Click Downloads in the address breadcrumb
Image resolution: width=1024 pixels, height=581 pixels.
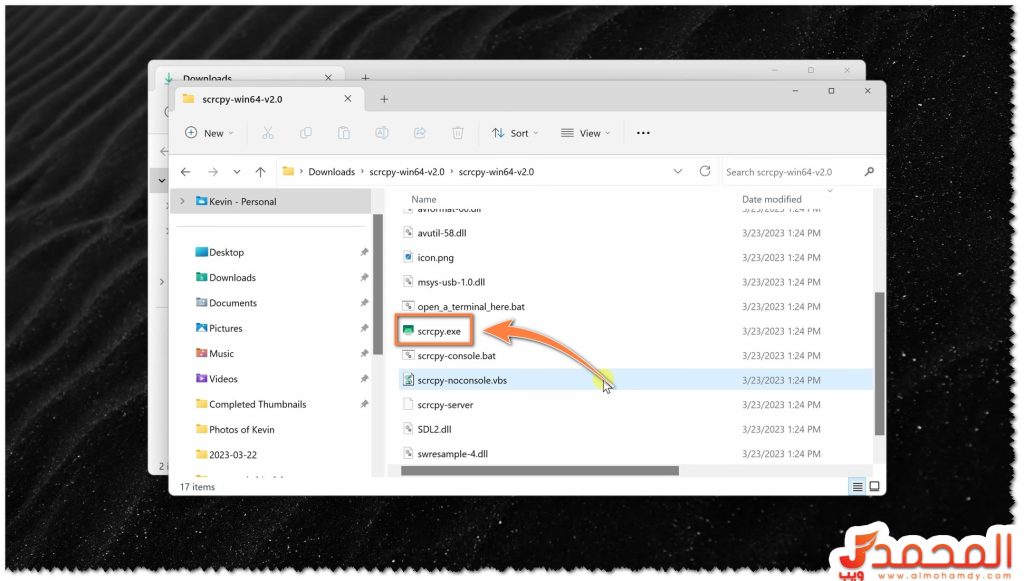pos(331,172)
